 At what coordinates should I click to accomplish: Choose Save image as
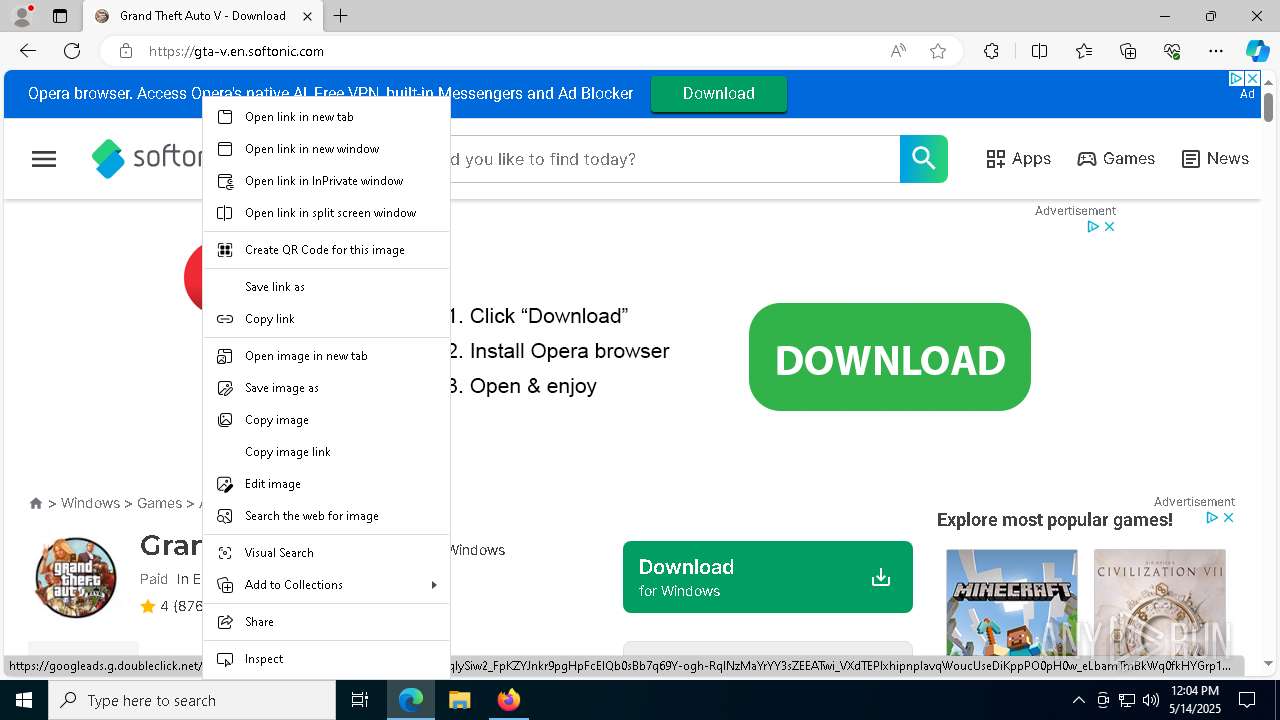pyautogui.click(x=326, y=388)
